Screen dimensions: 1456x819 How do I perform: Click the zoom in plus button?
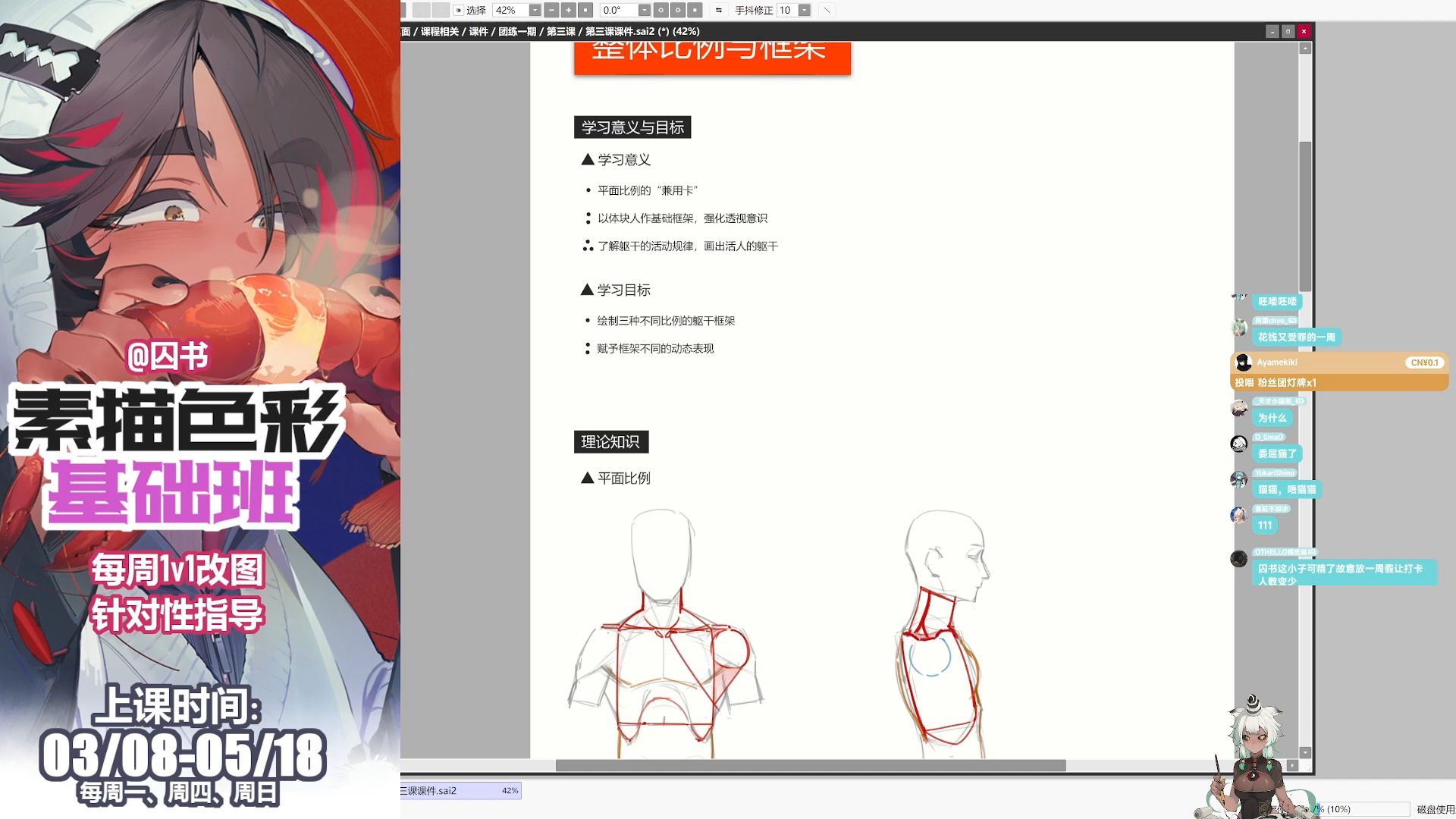coord(568,10)
